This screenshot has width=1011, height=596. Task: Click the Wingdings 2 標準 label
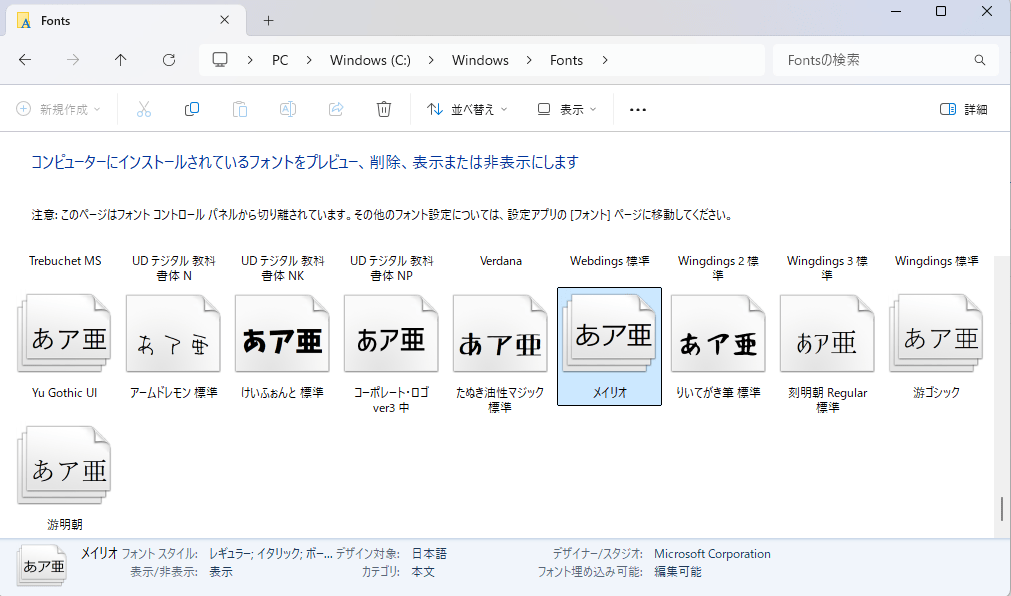coord(718,268)
